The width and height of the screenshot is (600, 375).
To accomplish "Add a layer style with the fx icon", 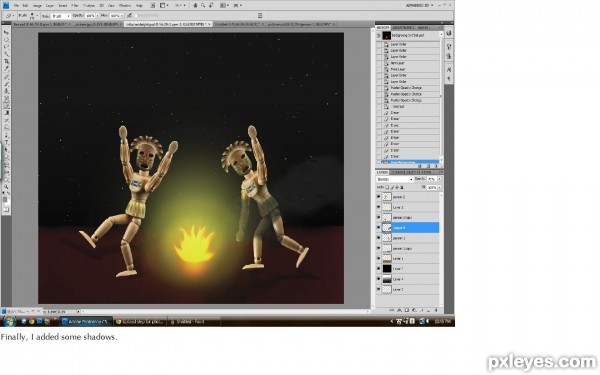I will [x=399, y=310].
